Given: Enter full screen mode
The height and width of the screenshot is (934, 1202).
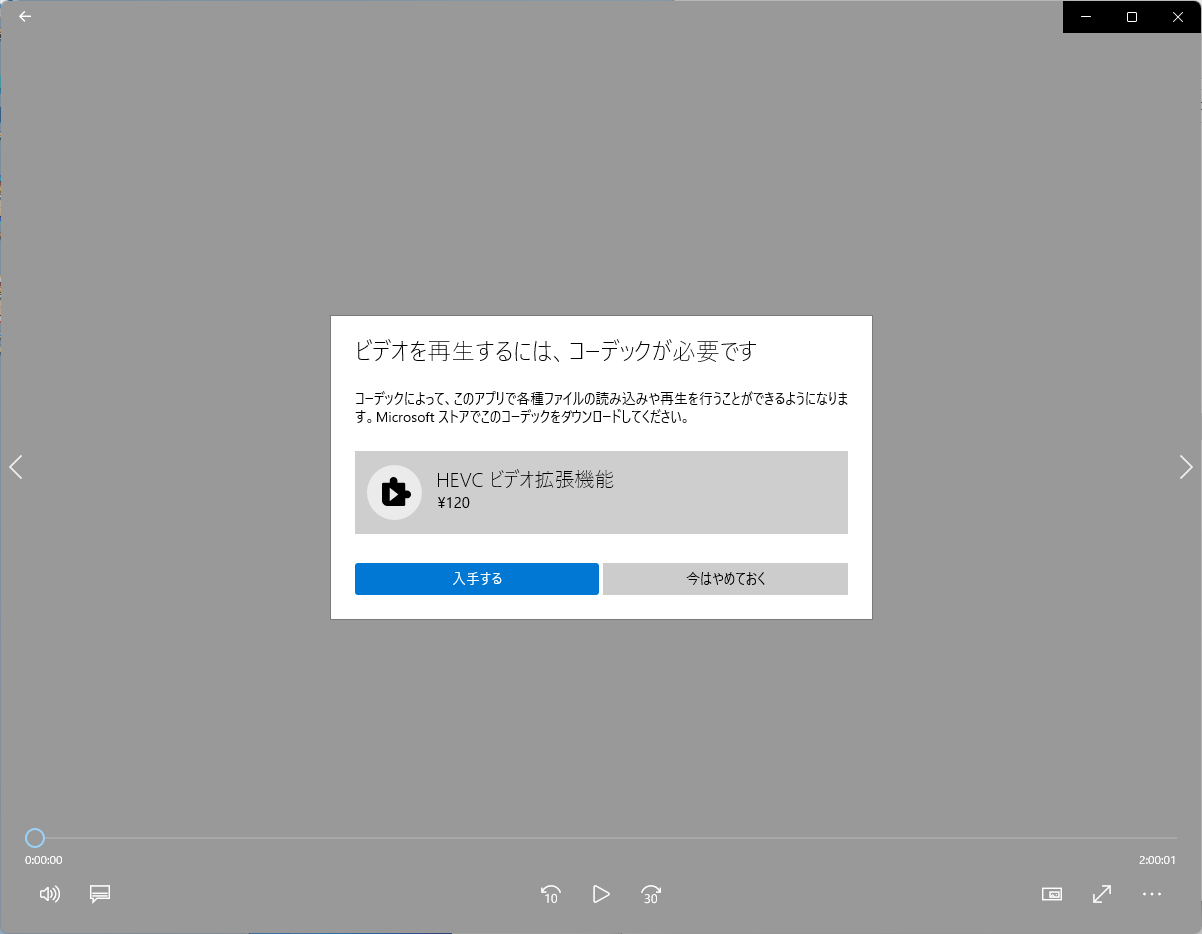Looking at the screenshot, I should click(x=1102, y=894).
